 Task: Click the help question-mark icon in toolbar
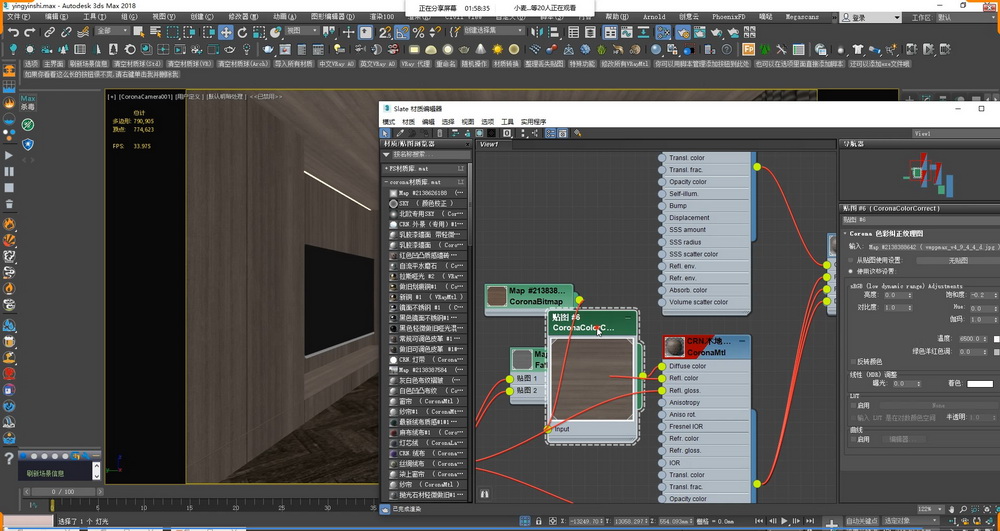pos(726,49)
